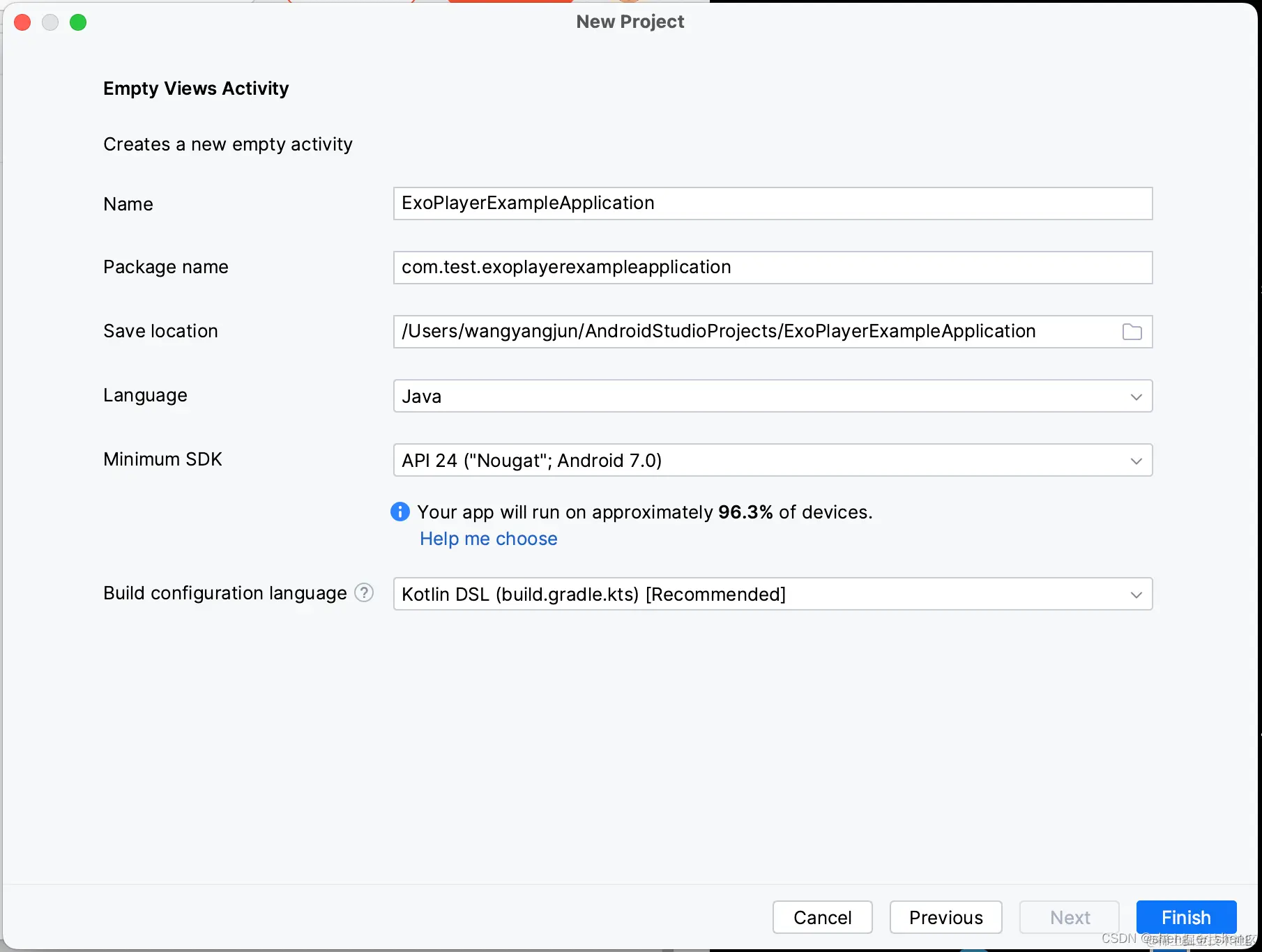Click the New Project title bar

(x=630, y=22)
